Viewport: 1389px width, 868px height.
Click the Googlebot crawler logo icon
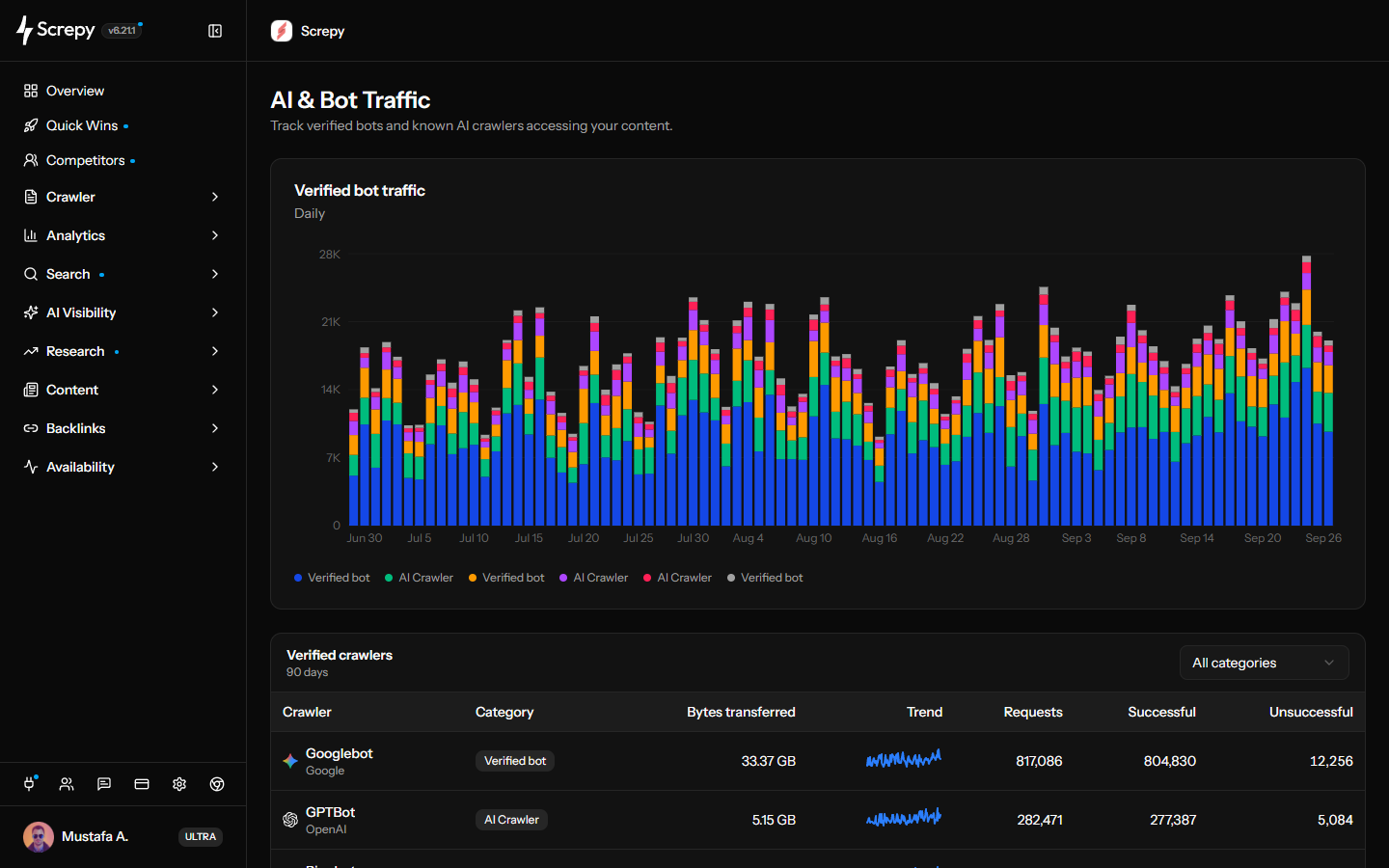pos(290,761)
